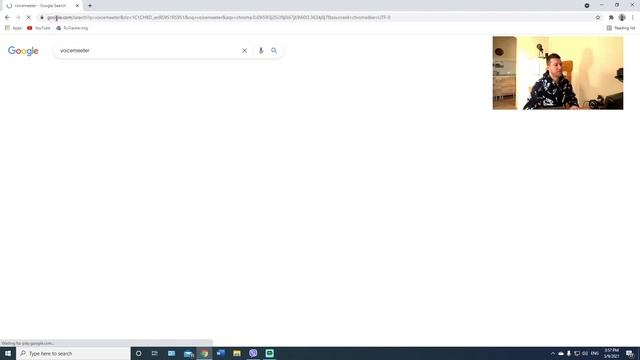
Task: Open Apps bookmark shortcut
Action: click(13, 28)
